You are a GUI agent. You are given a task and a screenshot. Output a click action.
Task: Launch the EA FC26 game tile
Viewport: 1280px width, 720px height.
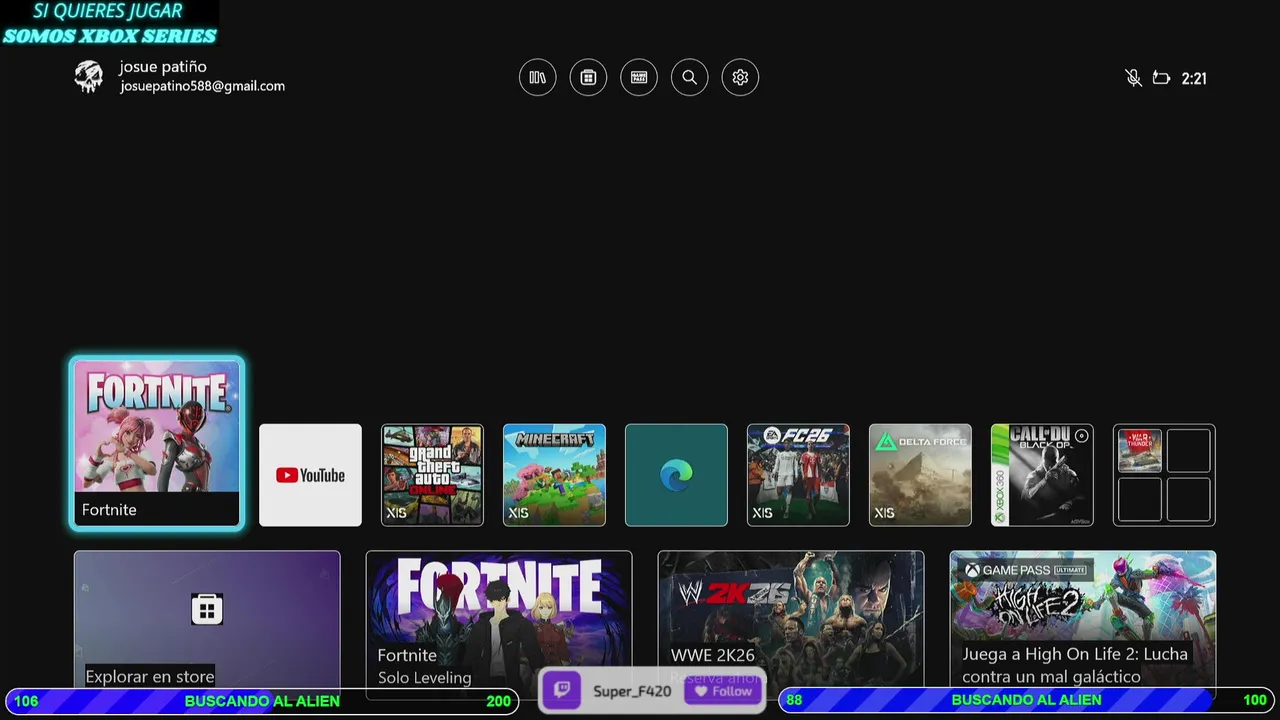click(x=798, y=475)
